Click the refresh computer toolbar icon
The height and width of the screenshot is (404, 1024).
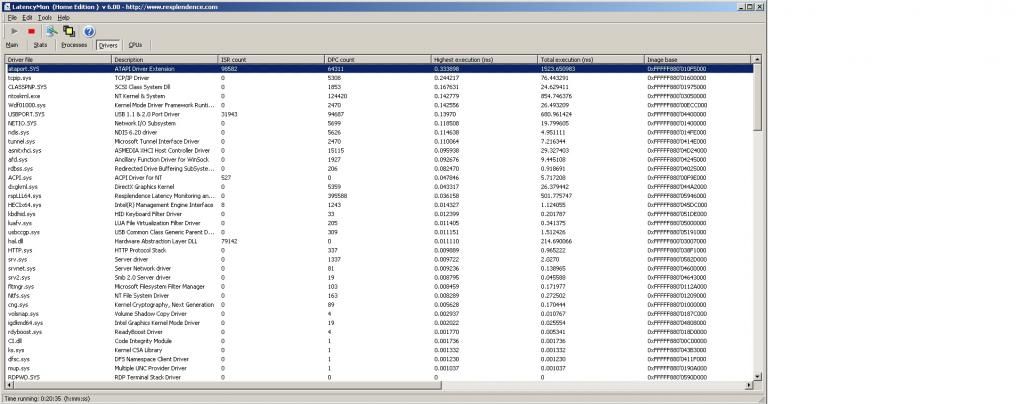tap(51, 31)
